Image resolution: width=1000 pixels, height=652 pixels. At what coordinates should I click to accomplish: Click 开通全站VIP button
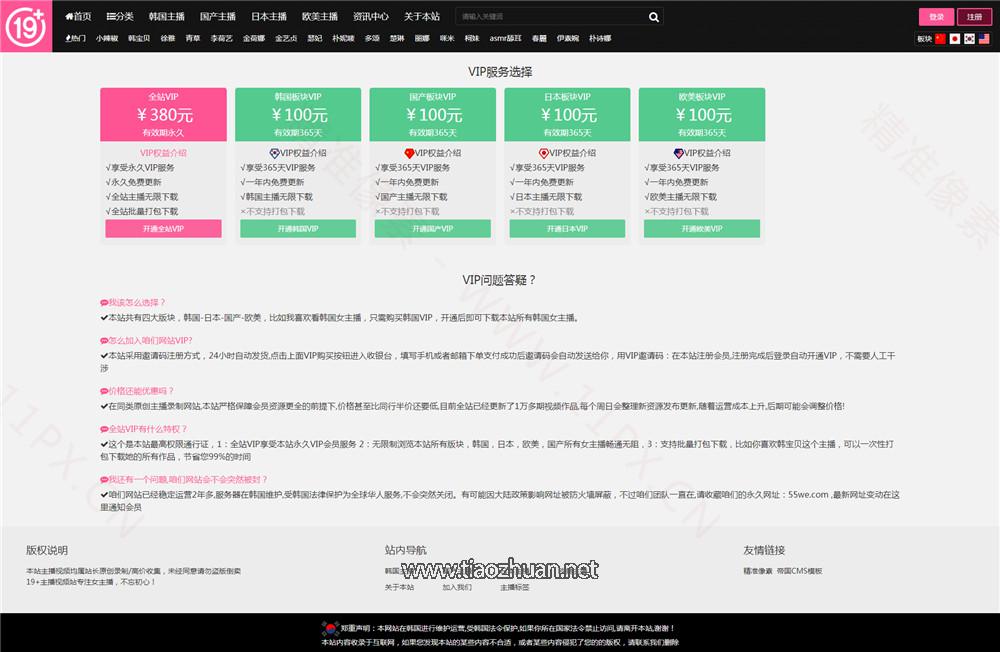click(x=163, y=229)
